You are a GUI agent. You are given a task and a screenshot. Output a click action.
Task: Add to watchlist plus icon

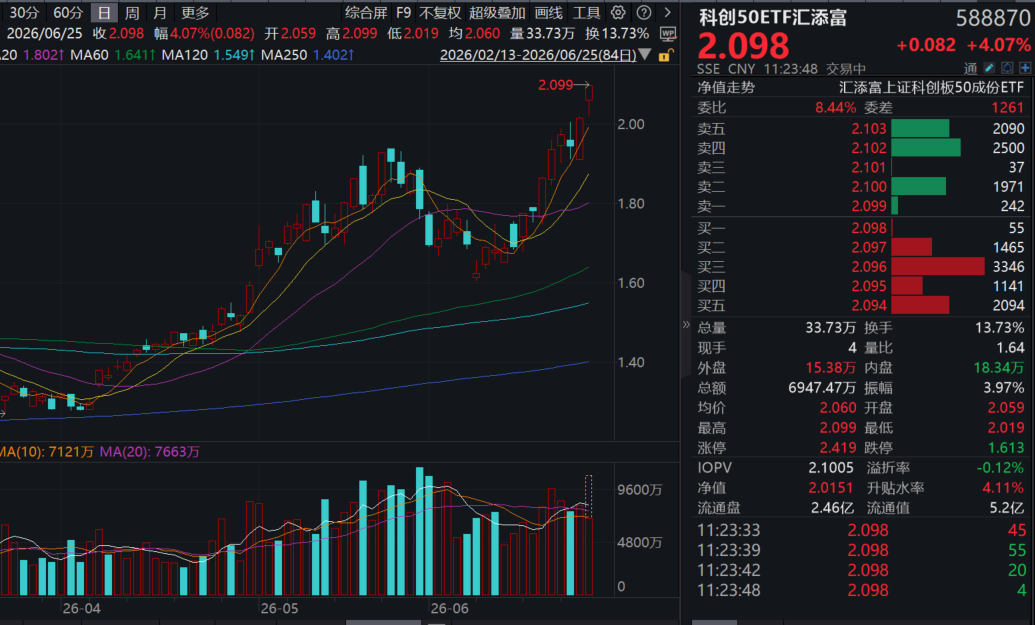(x=1024, y=68)
